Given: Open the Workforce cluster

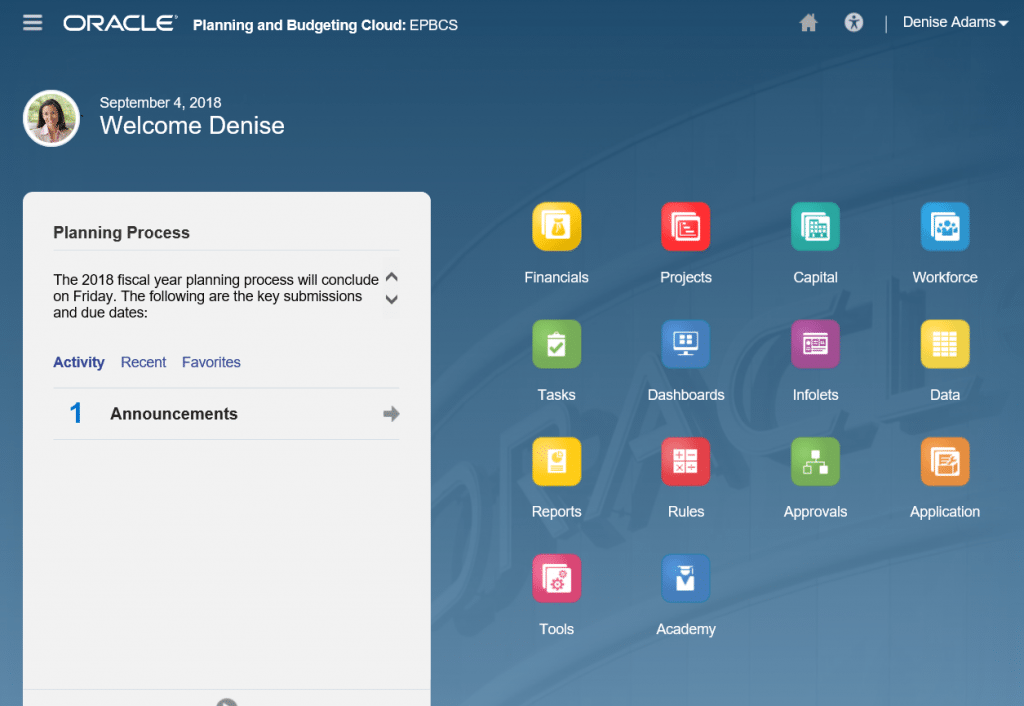Looking at the screenshot, I should [945, 227].
